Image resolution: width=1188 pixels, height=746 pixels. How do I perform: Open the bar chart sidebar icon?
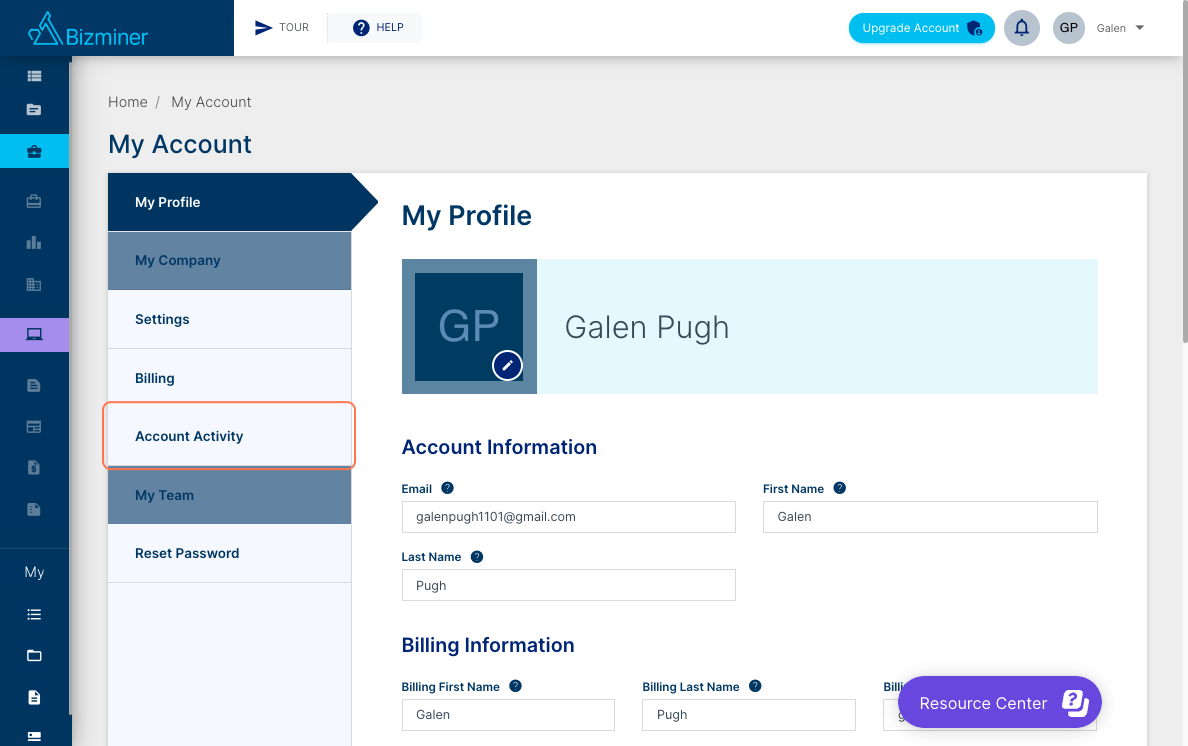tap(34, 243)
